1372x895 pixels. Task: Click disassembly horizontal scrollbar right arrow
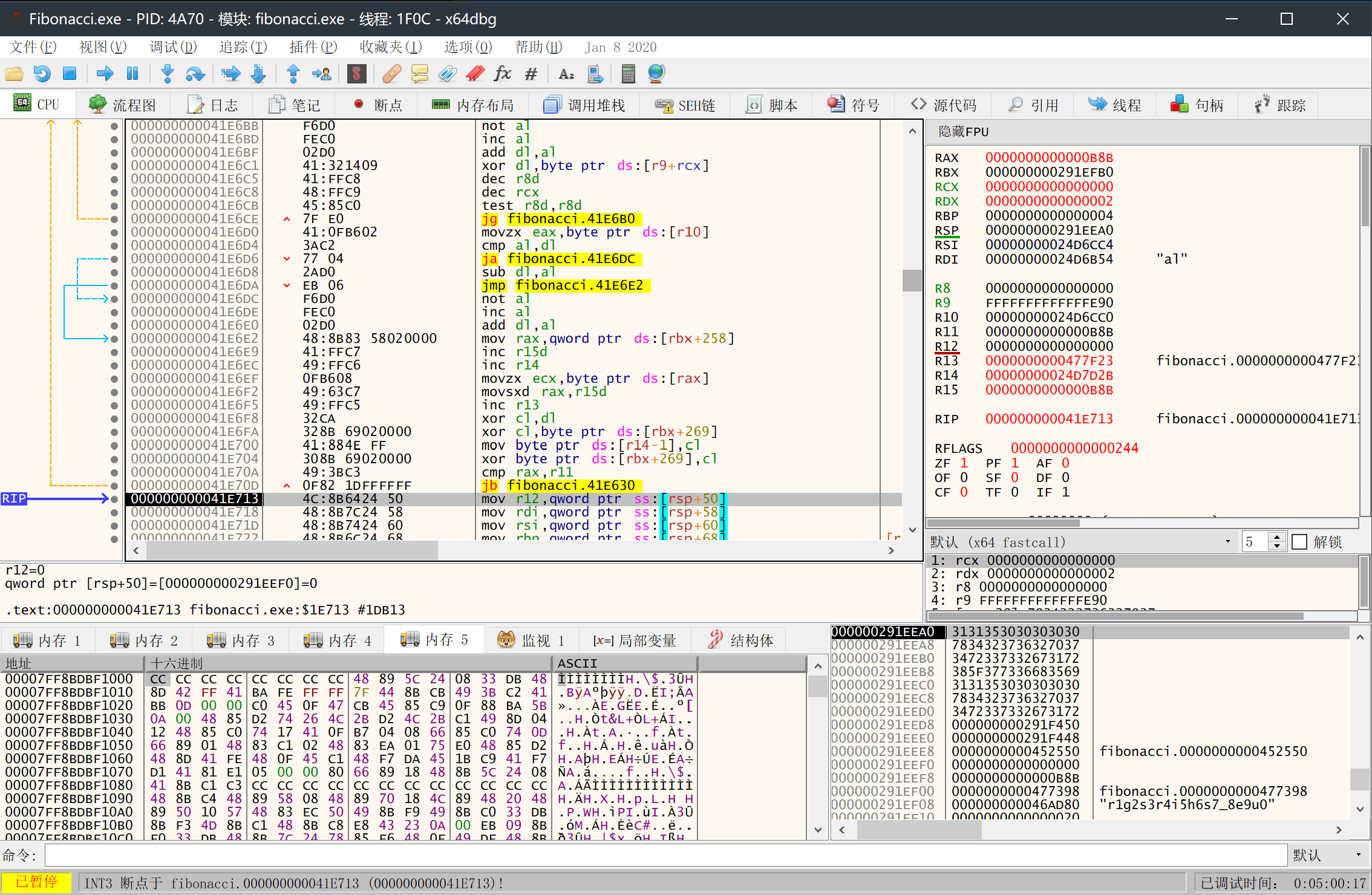pyautogui.click(x=891, y=550)
